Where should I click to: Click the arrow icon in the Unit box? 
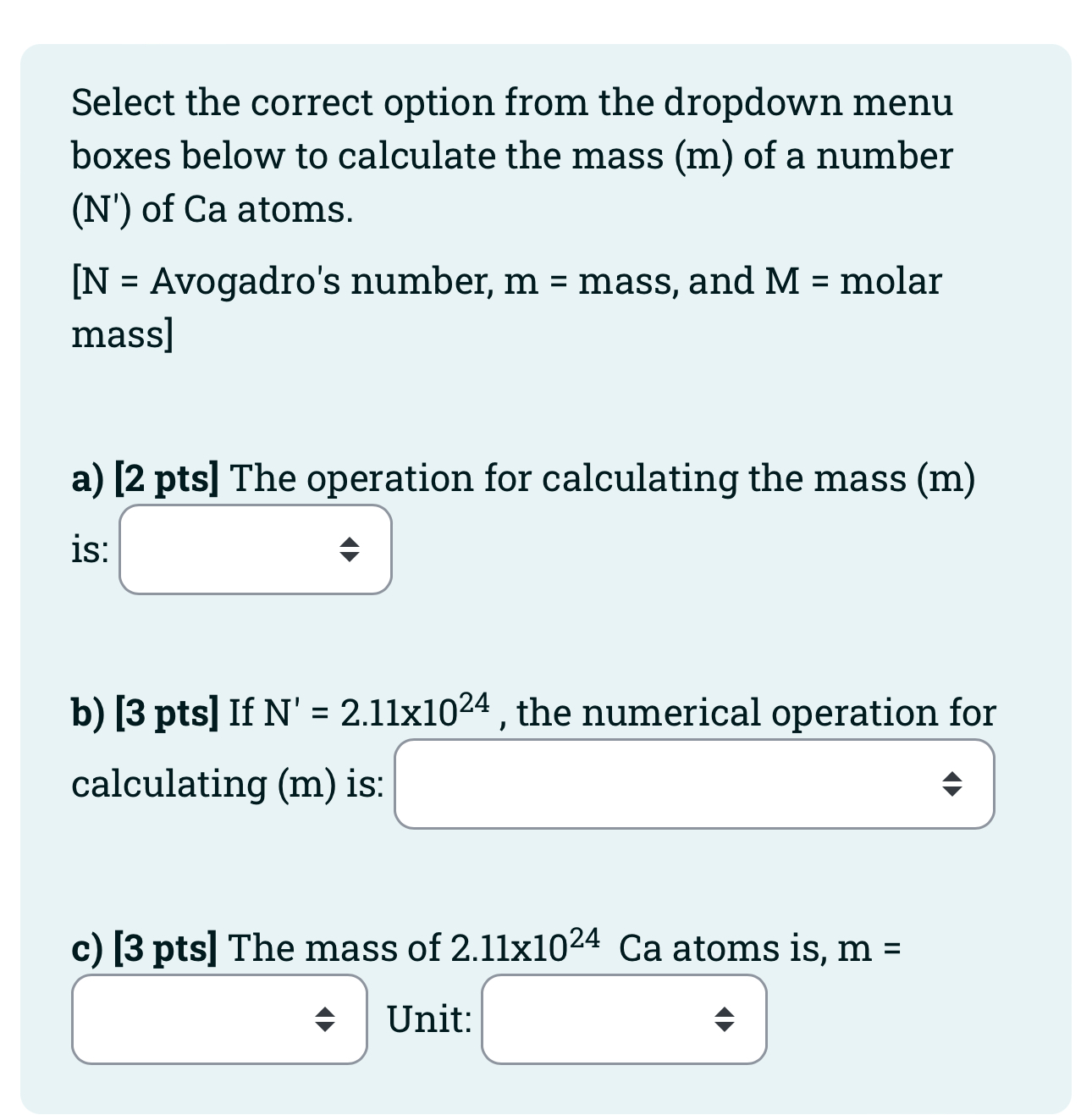point(725,1019)
